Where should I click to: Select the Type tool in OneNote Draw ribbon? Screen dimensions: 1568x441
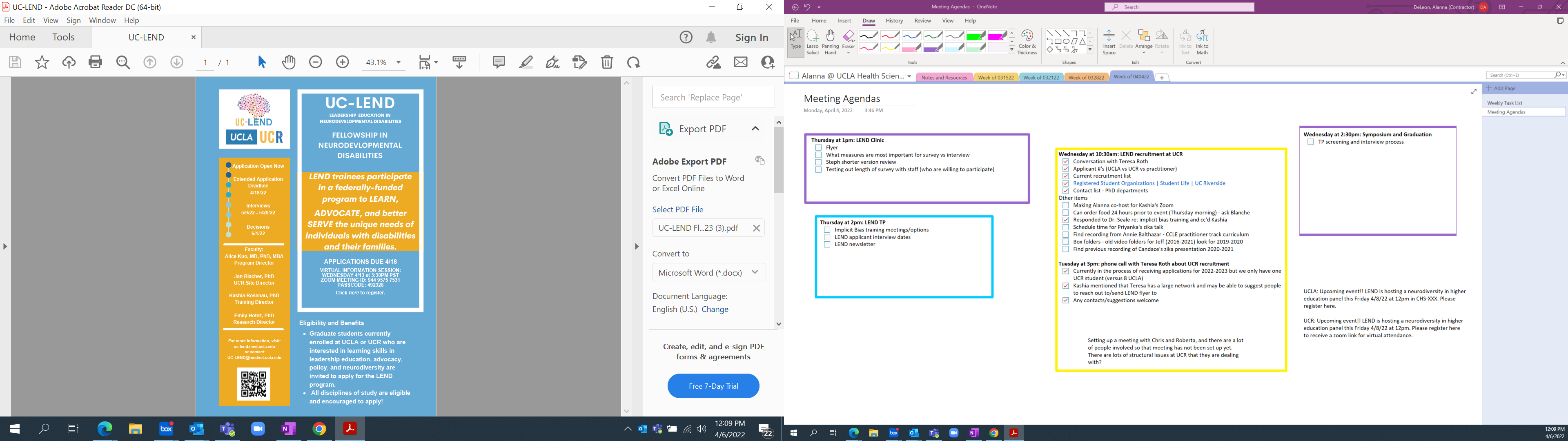[x=795, y=42]
